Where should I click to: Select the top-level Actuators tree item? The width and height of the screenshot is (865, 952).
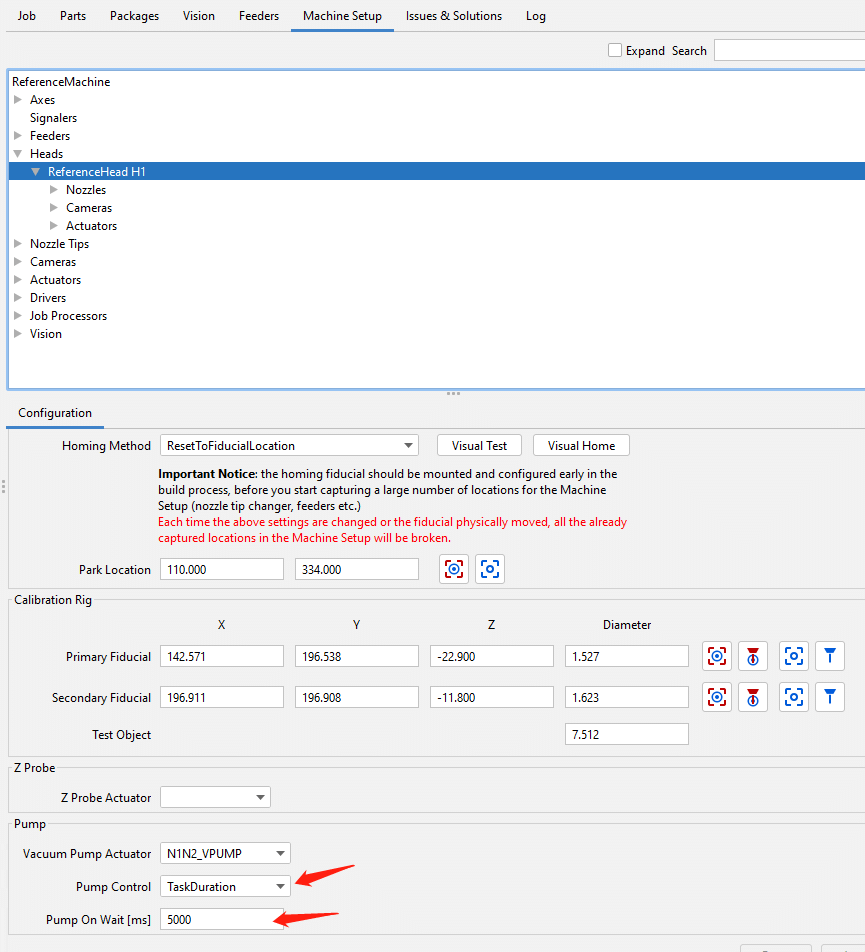56,280
